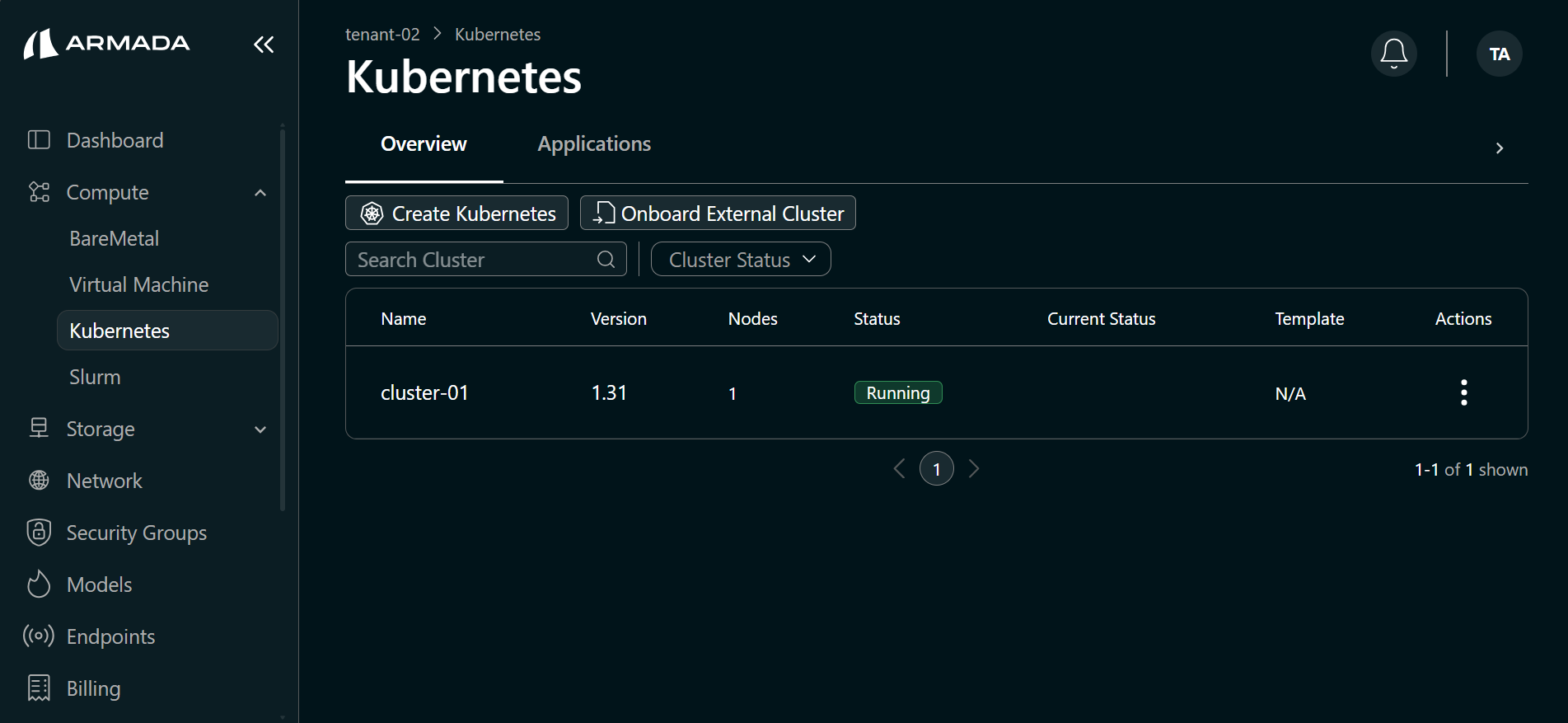Go to next page arrow
The height and width of the screenshot is (723, 1568).
click(x=974, y=469)
